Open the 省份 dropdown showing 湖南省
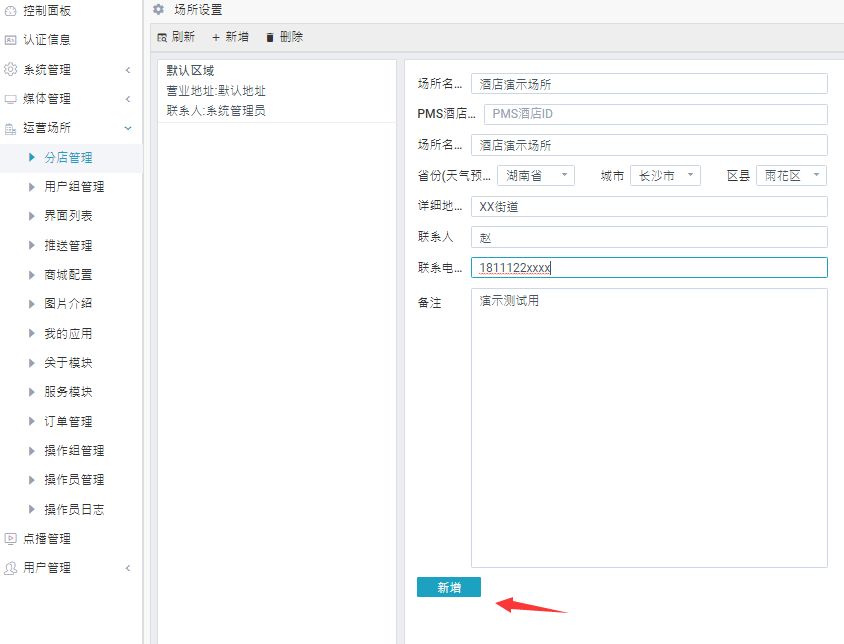844x644 pixels. tap(536, 176)
